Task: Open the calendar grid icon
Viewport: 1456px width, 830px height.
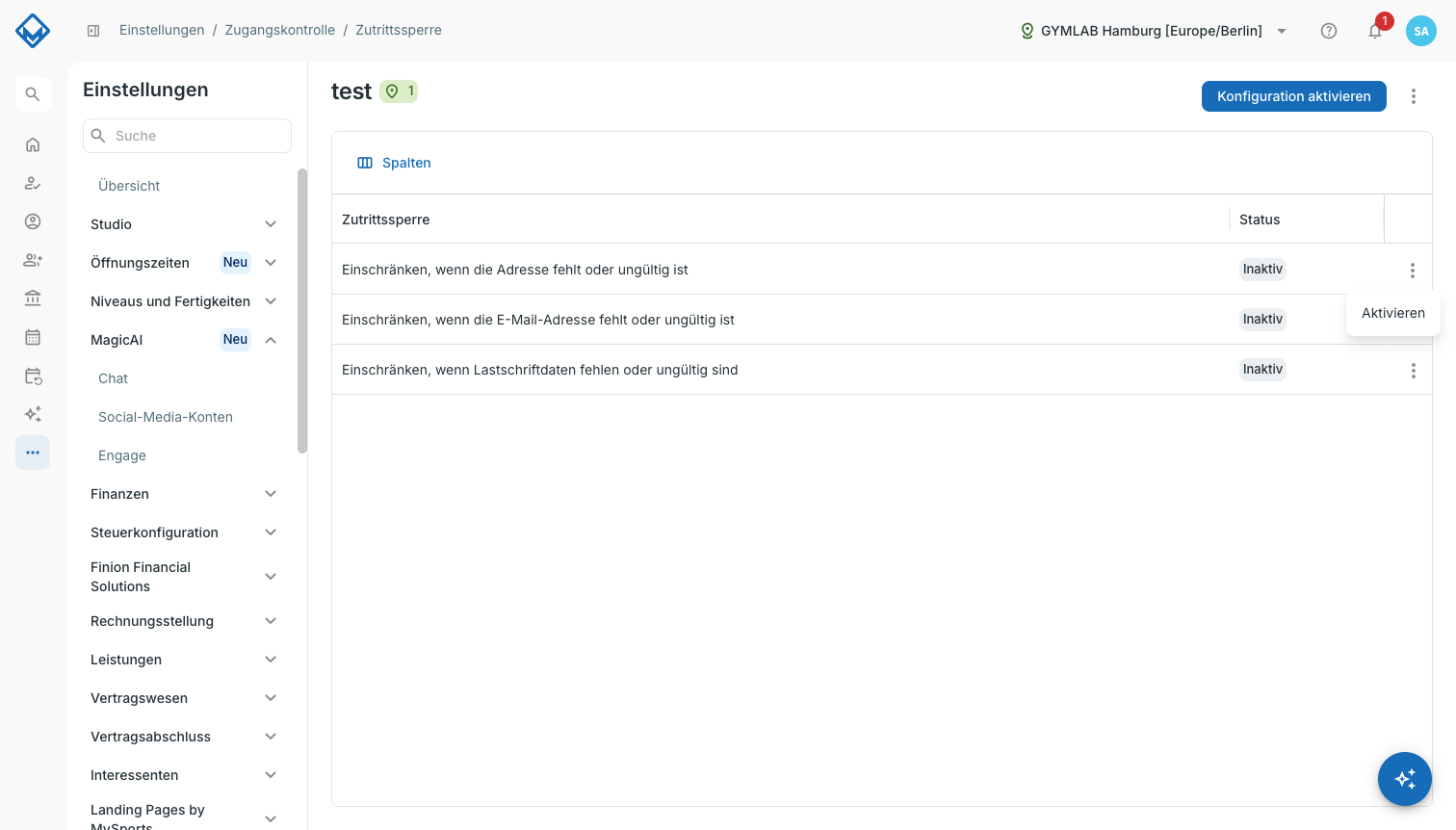Action: pyautogui.click(x=33, y=337)
